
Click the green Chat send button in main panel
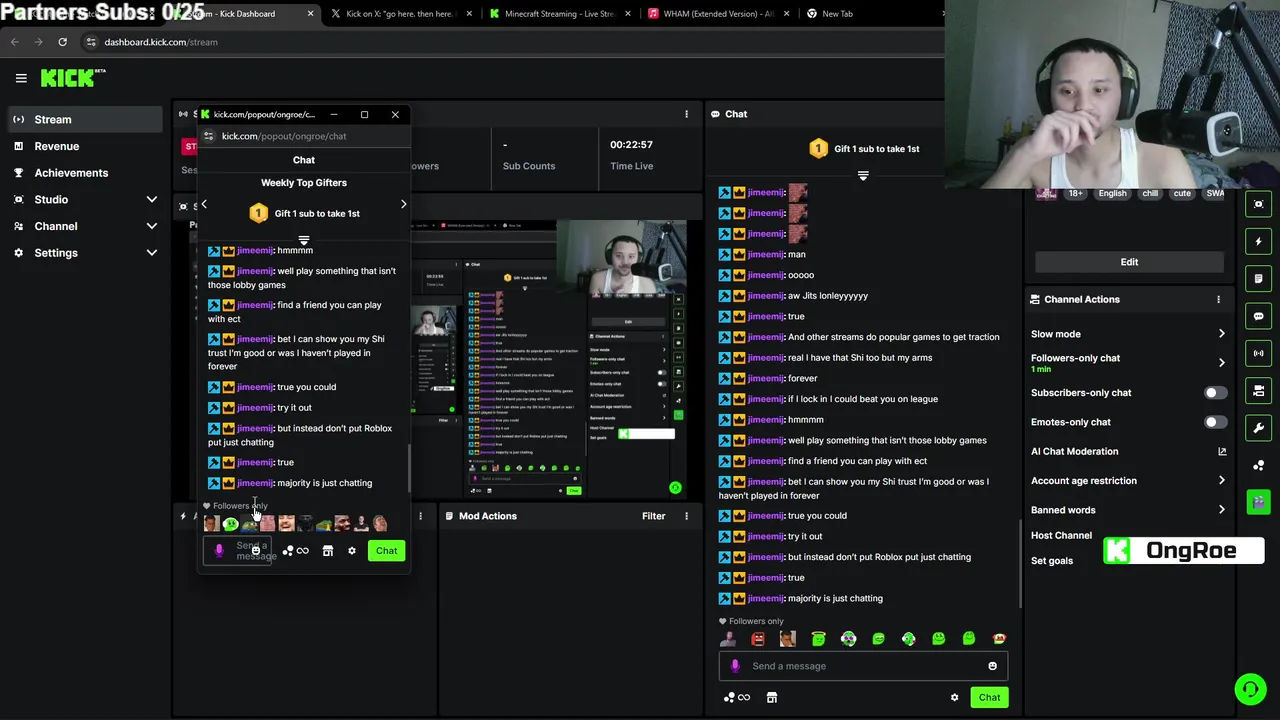tap(989, 697)
